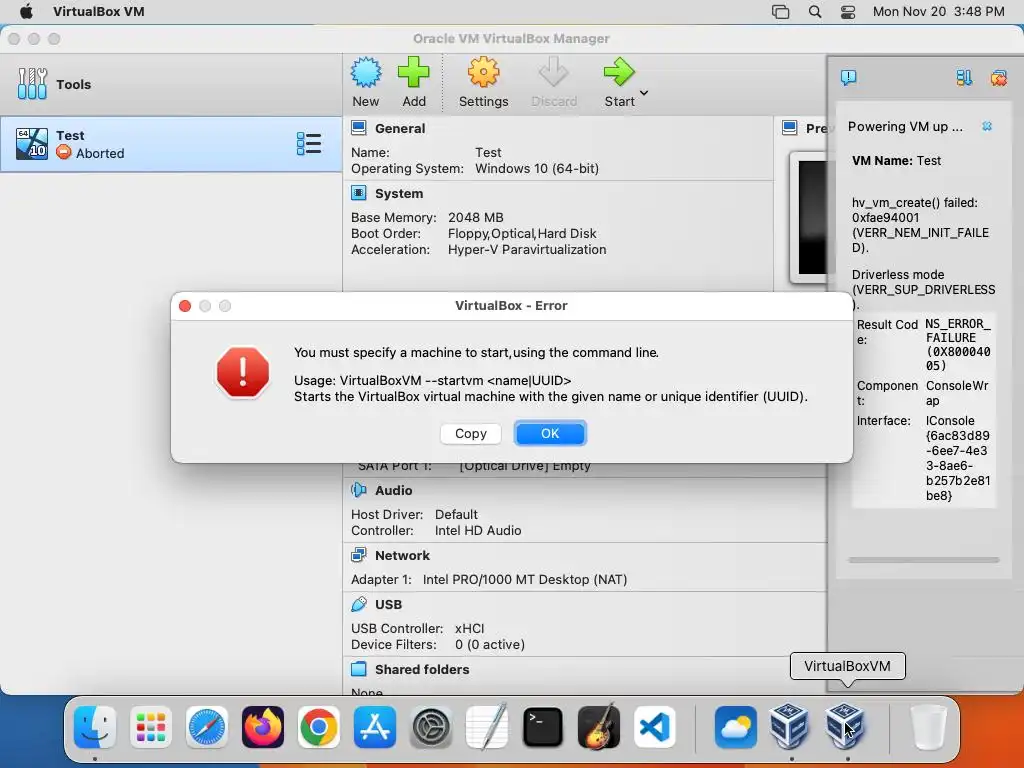
Task: Open the App Store from the Dock
Action: [x=375, y=727]
